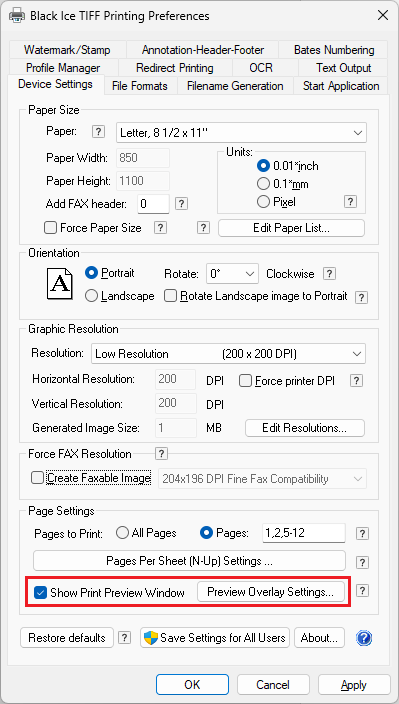Open Pages Per Sheet (N-Up) Settings
This screenshot has width=399, height=704.
(x=189, y=561)
